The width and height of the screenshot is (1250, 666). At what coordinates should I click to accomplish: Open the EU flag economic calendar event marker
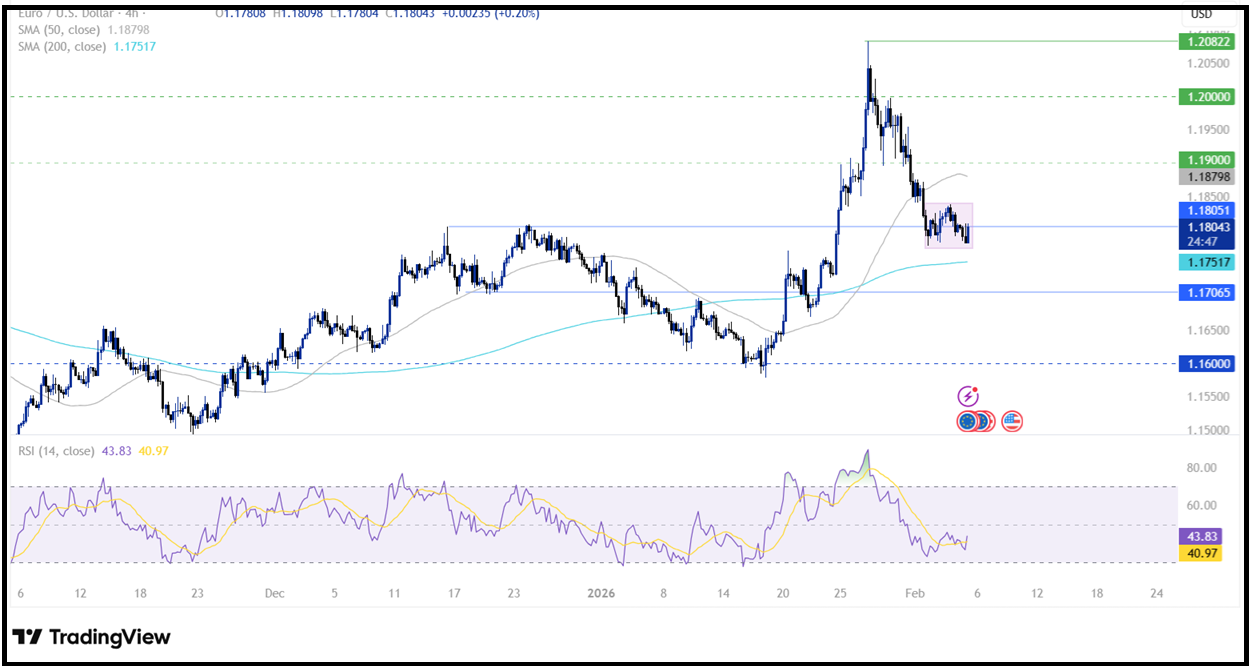pyautogui.click(x=967, y=421)
